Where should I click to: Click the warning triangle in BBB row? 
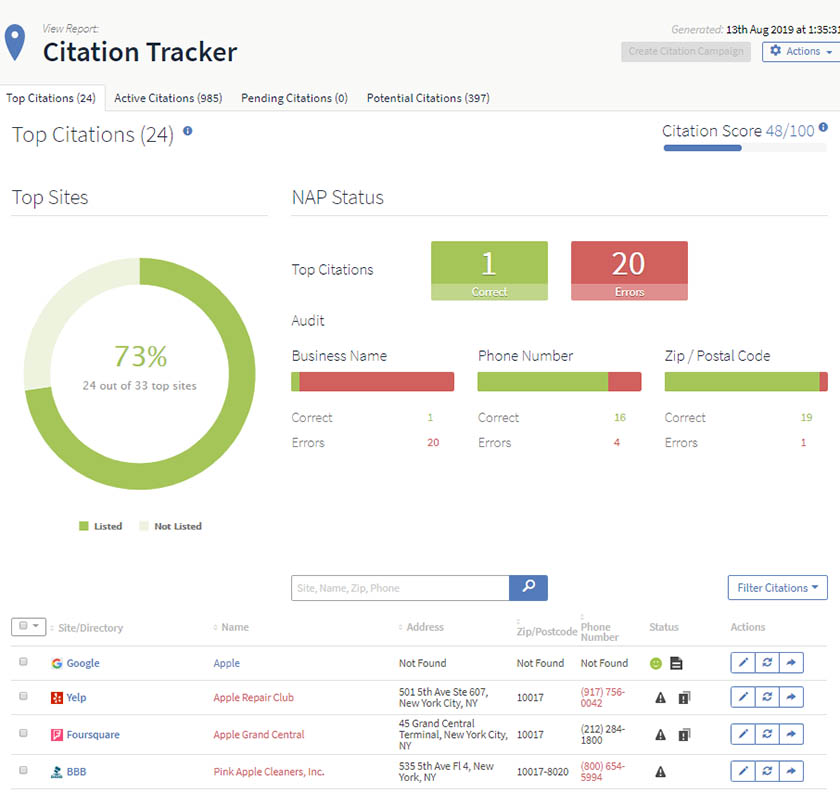click(661, 772)
